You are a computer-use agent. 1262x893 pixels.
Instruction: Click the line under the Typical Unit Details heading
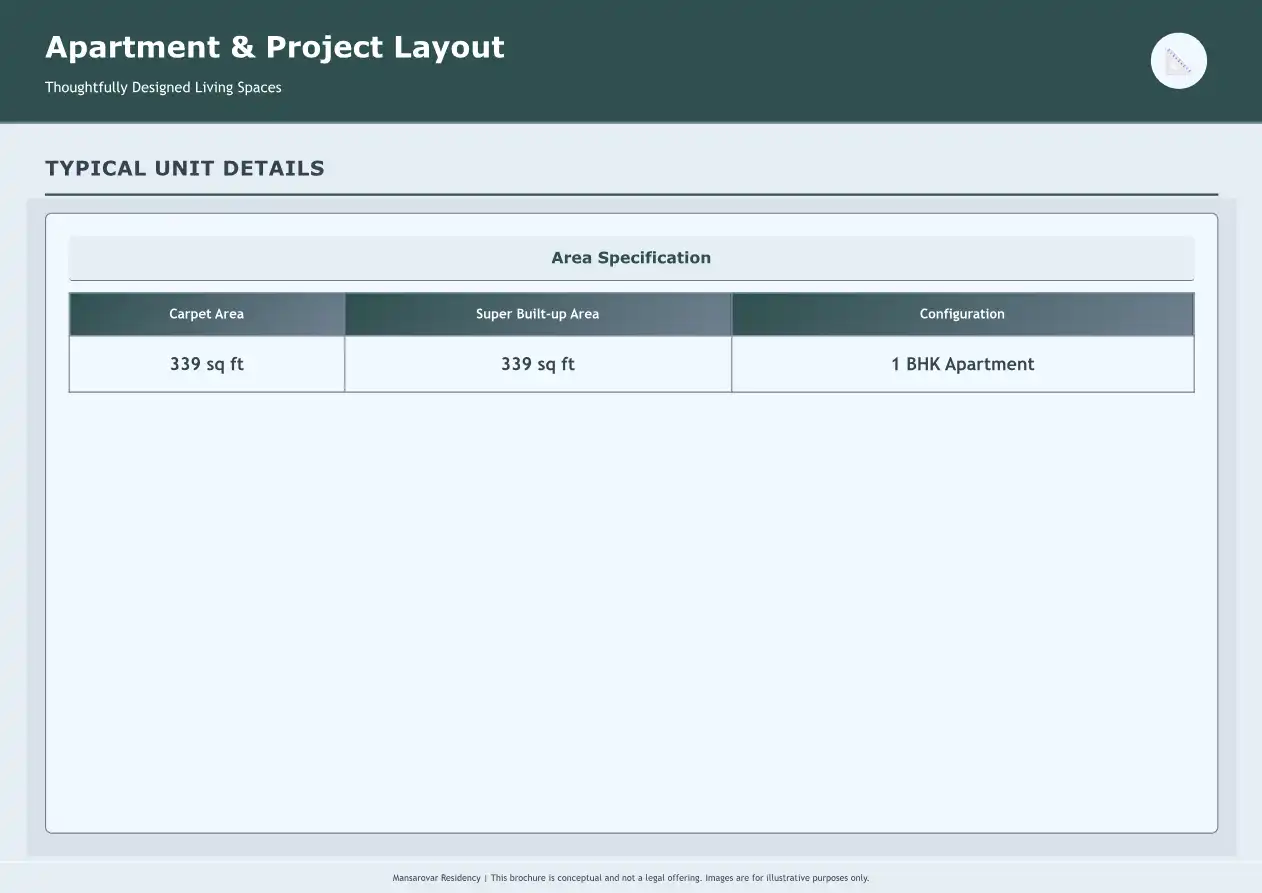[631, 194]
